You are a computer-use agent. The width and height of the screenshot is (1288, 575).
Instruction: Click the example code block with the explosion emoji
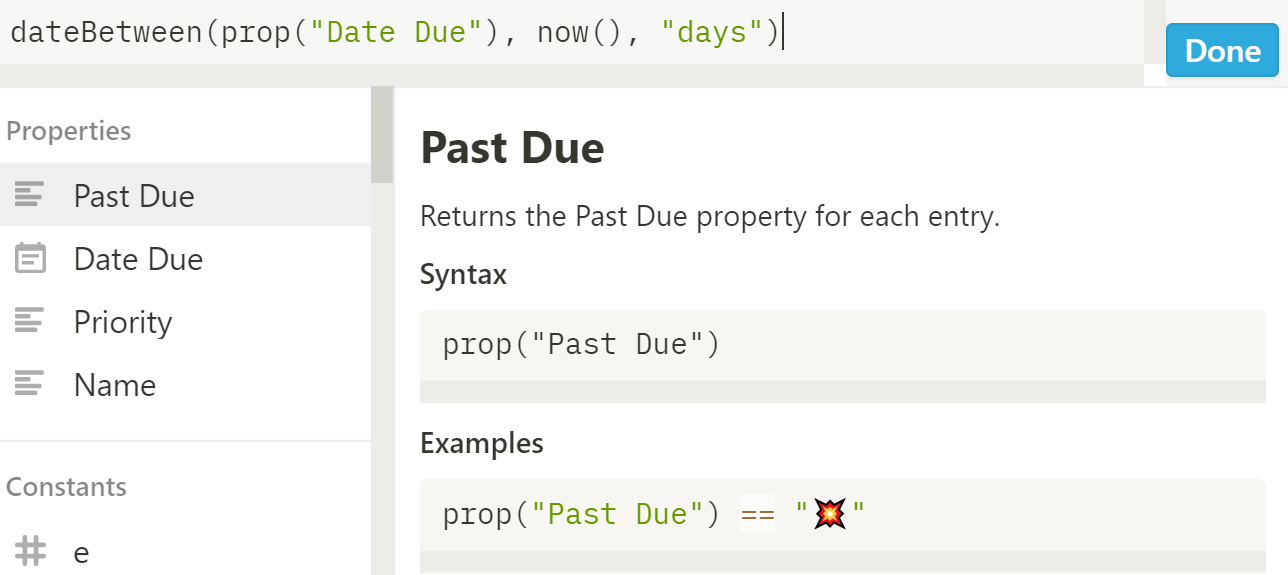[842, 515]
